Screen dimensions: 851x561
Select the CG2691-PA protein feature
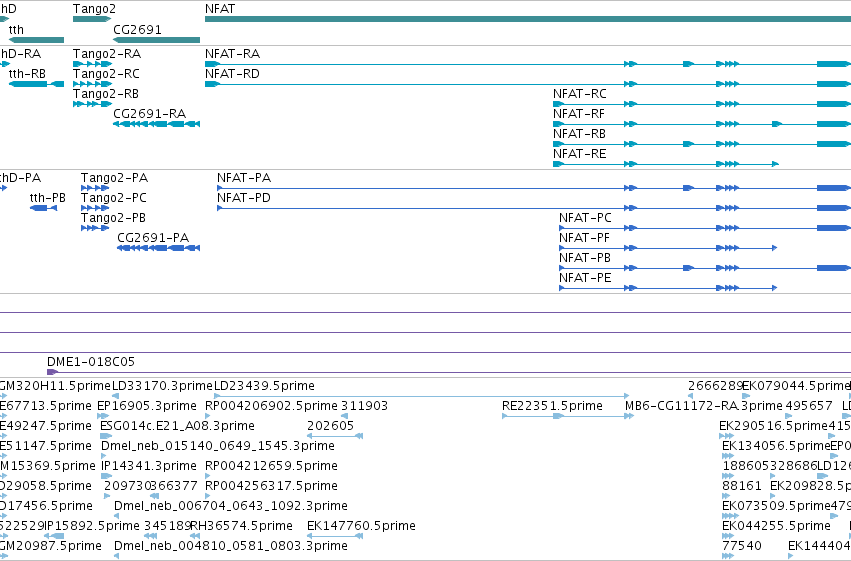tap(158, 248)
